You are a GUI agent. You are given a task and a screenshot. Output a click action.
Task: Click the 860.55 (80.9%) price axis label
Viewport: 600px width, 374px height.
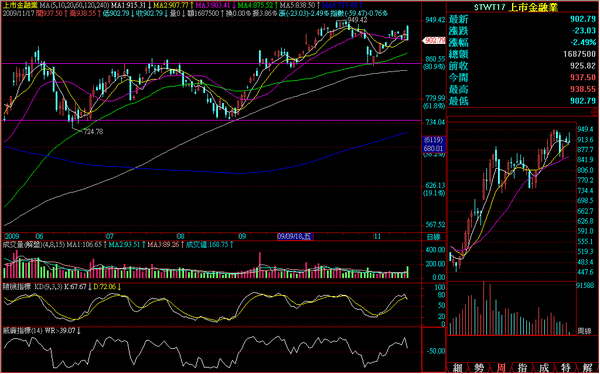(x=434, y=63)
